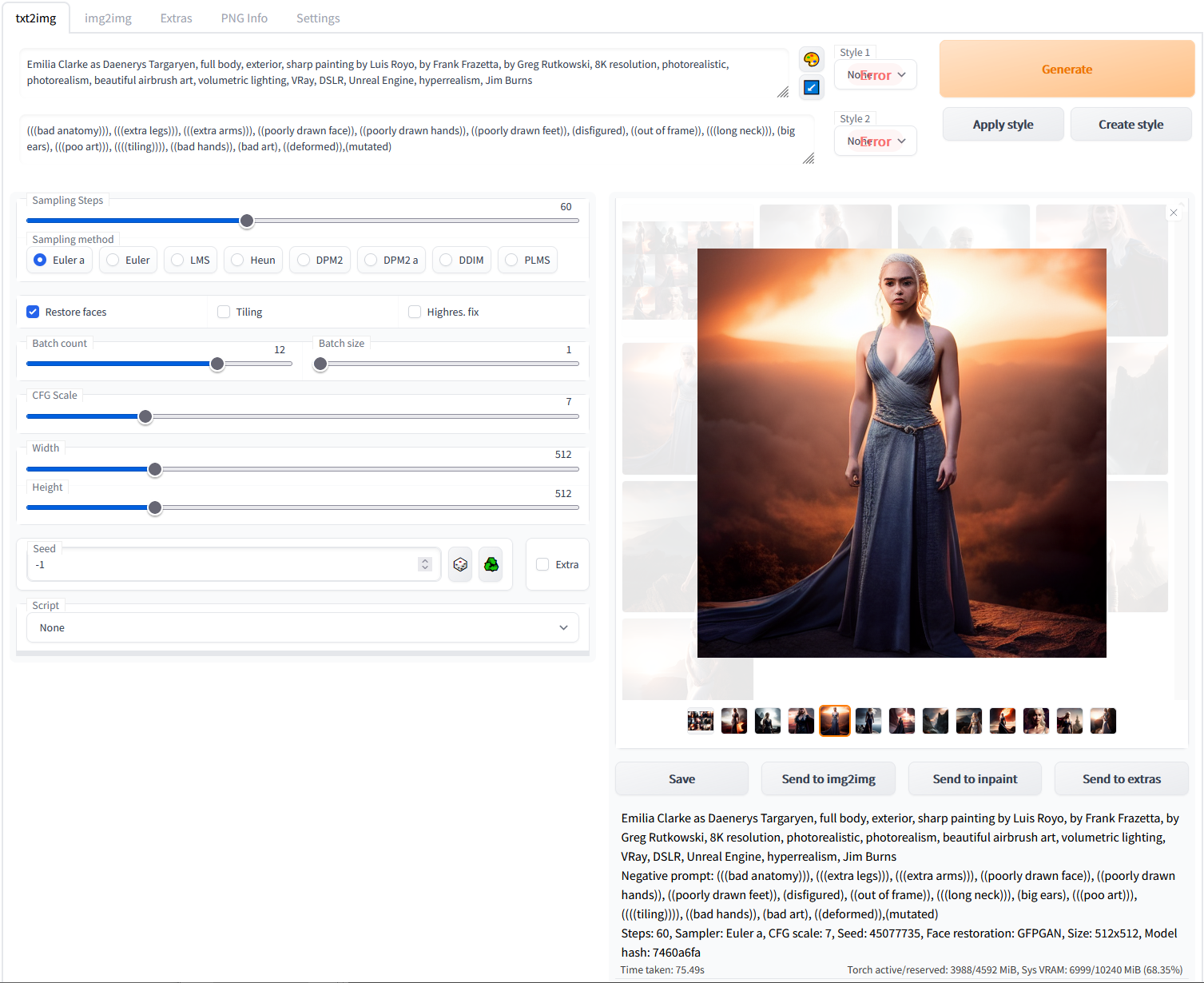
Task: Click the dice icon to randomize seed
Action: click(x=460, y=565)
